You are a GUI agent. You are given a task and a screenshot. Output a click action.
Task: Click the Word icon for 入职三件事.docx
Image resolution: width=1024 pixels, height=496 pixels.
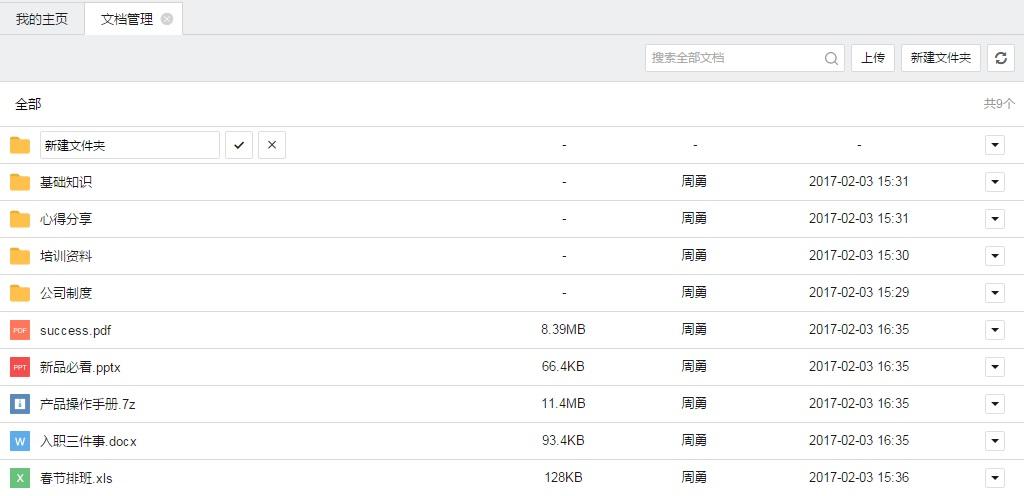(x=20, y=441)
